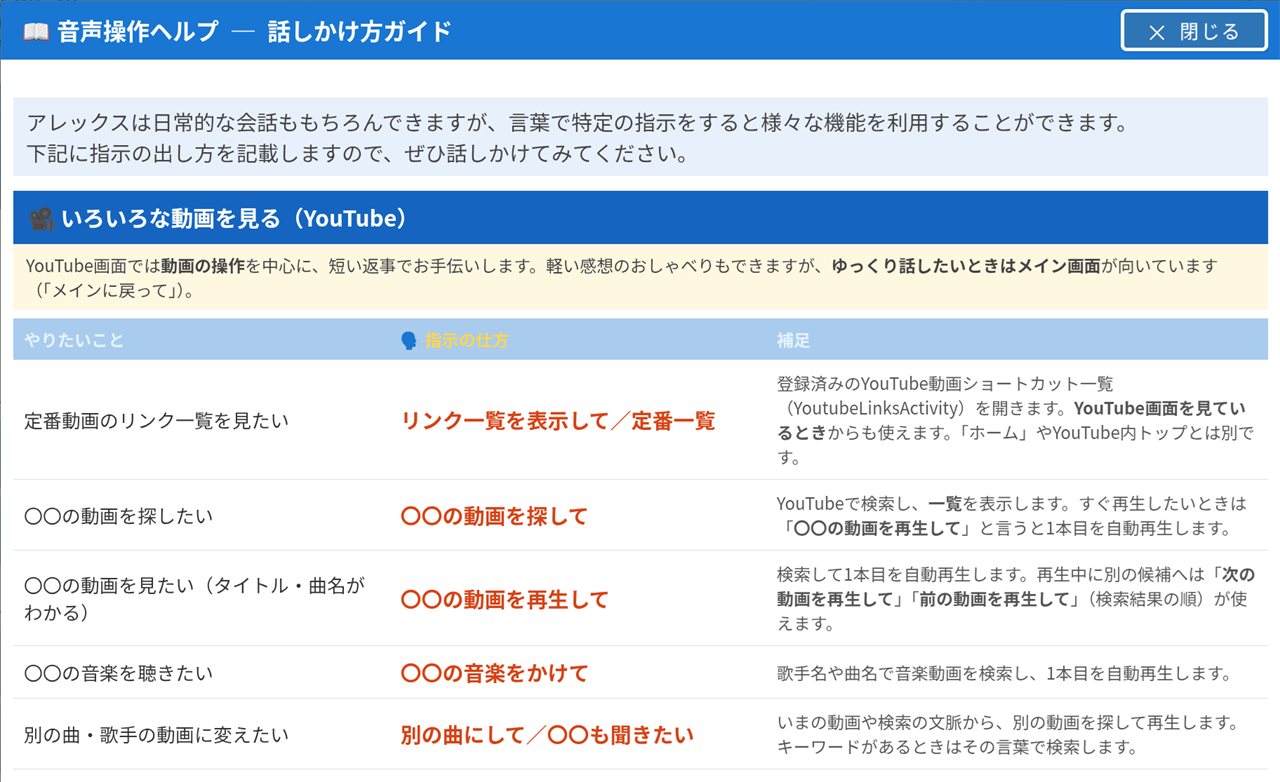Click the 〇〇の音楽をかけて command text
1280x782 pixels.
[494, 673]
